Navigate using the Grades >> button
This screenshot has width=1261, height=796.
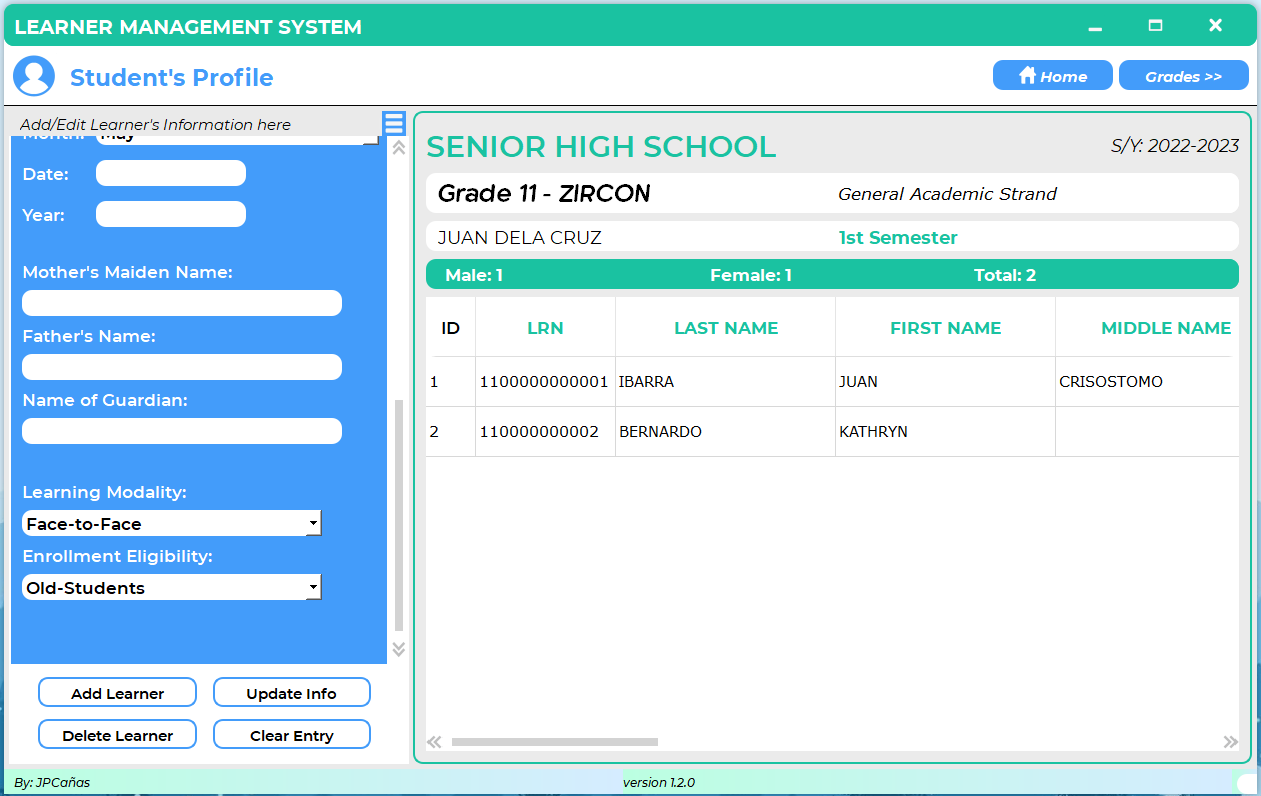click(1184, 74)
